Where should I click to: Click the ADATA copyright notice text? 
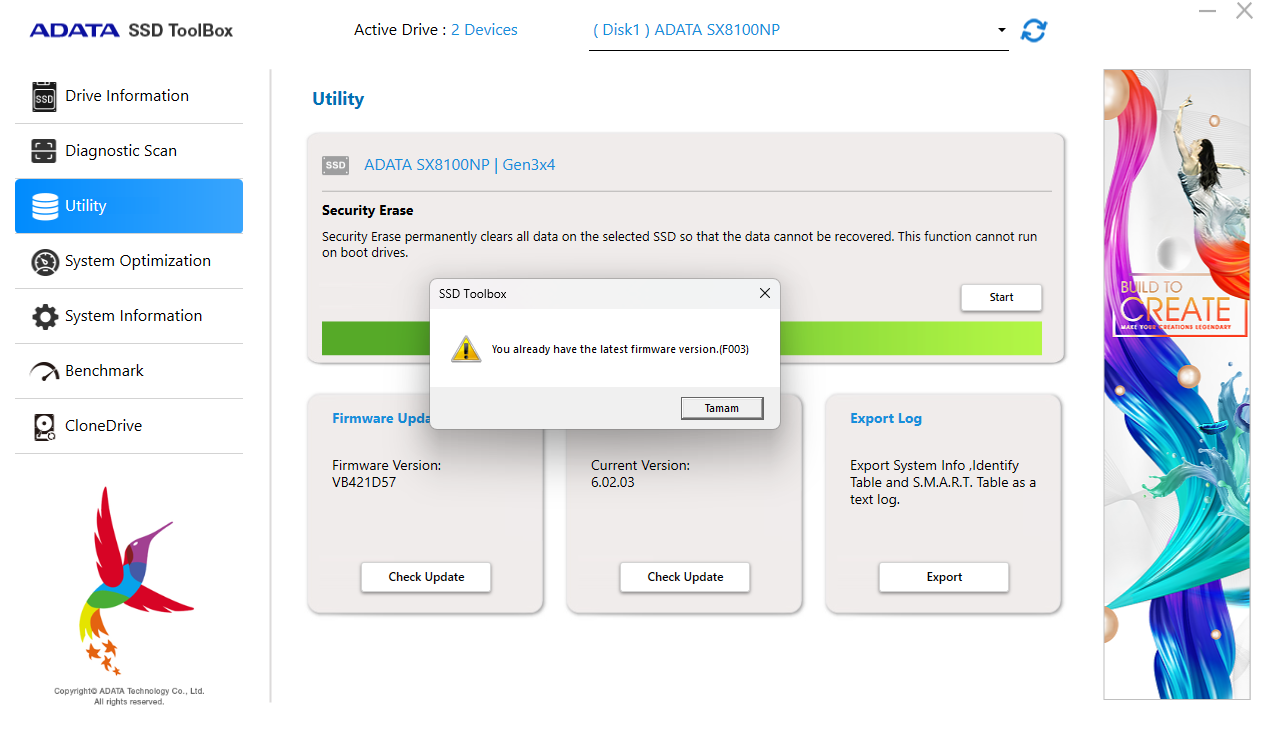click(129, 696)
